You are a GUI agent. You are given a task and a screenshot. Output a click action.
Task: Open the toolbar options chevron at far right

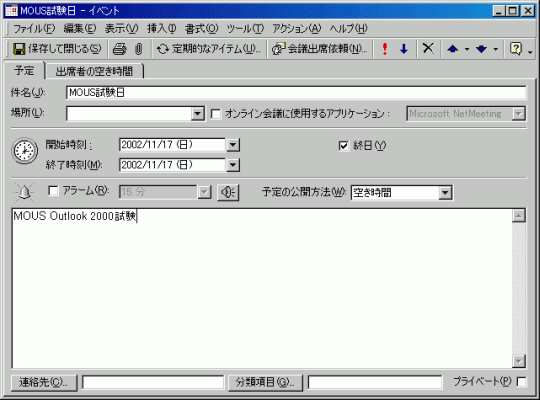[530, 52]
